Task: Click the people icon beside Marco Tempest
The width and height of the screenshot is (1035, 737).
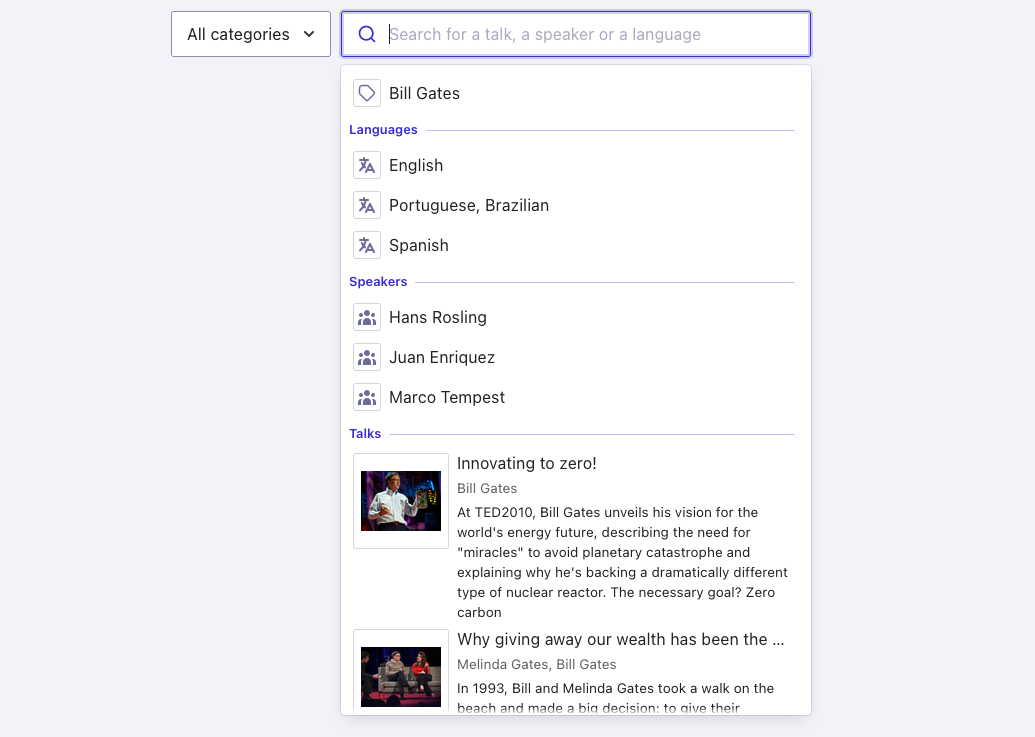Action: [367, 397]
